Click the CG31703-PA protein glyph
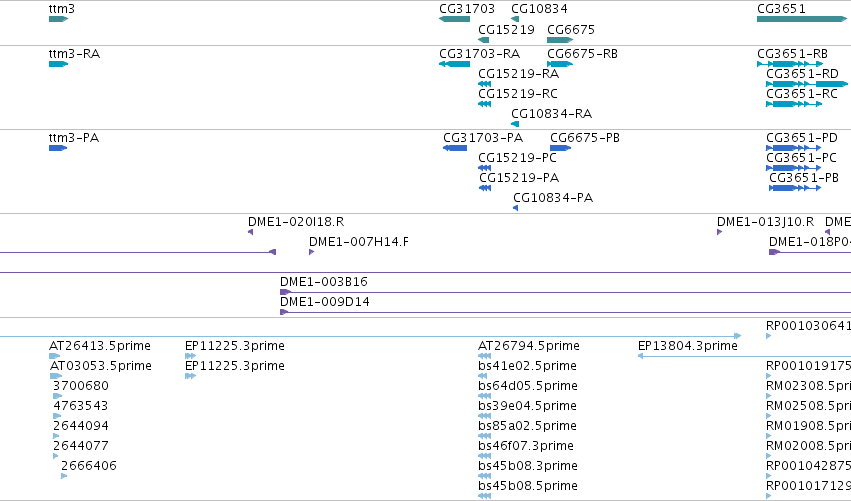 455,148
